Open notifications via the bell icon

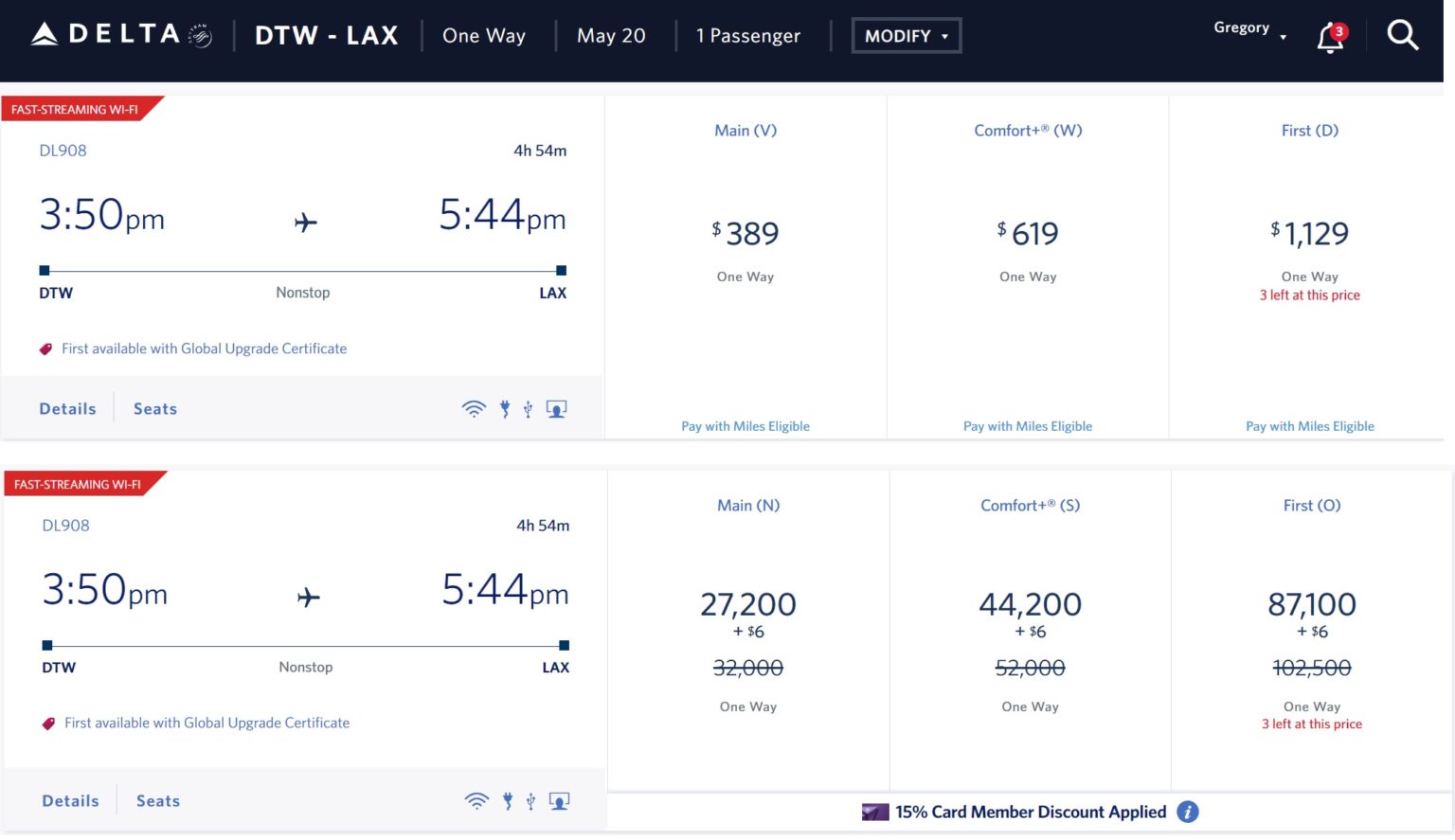point(1329,38)
